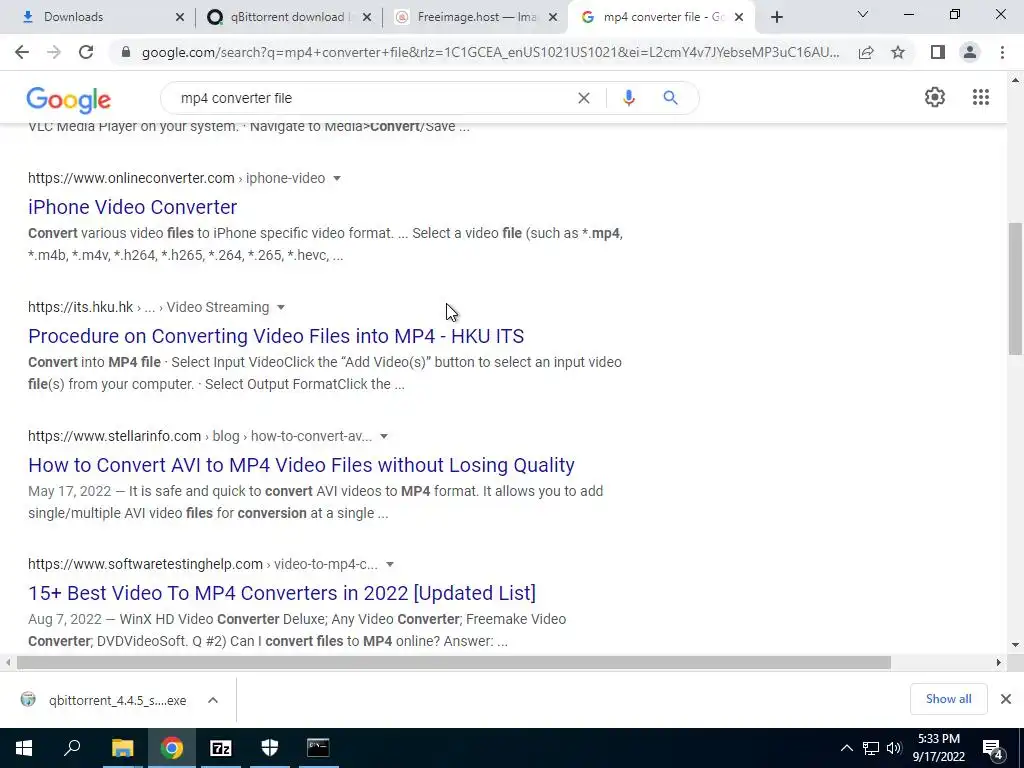Switch to qBittorrent download tab

pos(287,17)
